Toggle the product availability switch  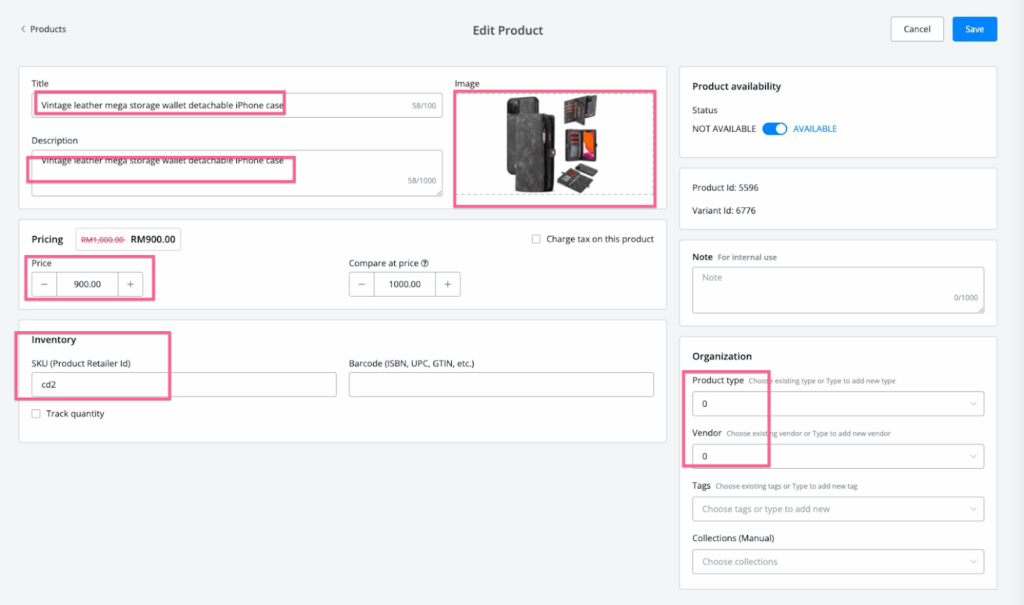pyautogui.click(x=774, y=129)
